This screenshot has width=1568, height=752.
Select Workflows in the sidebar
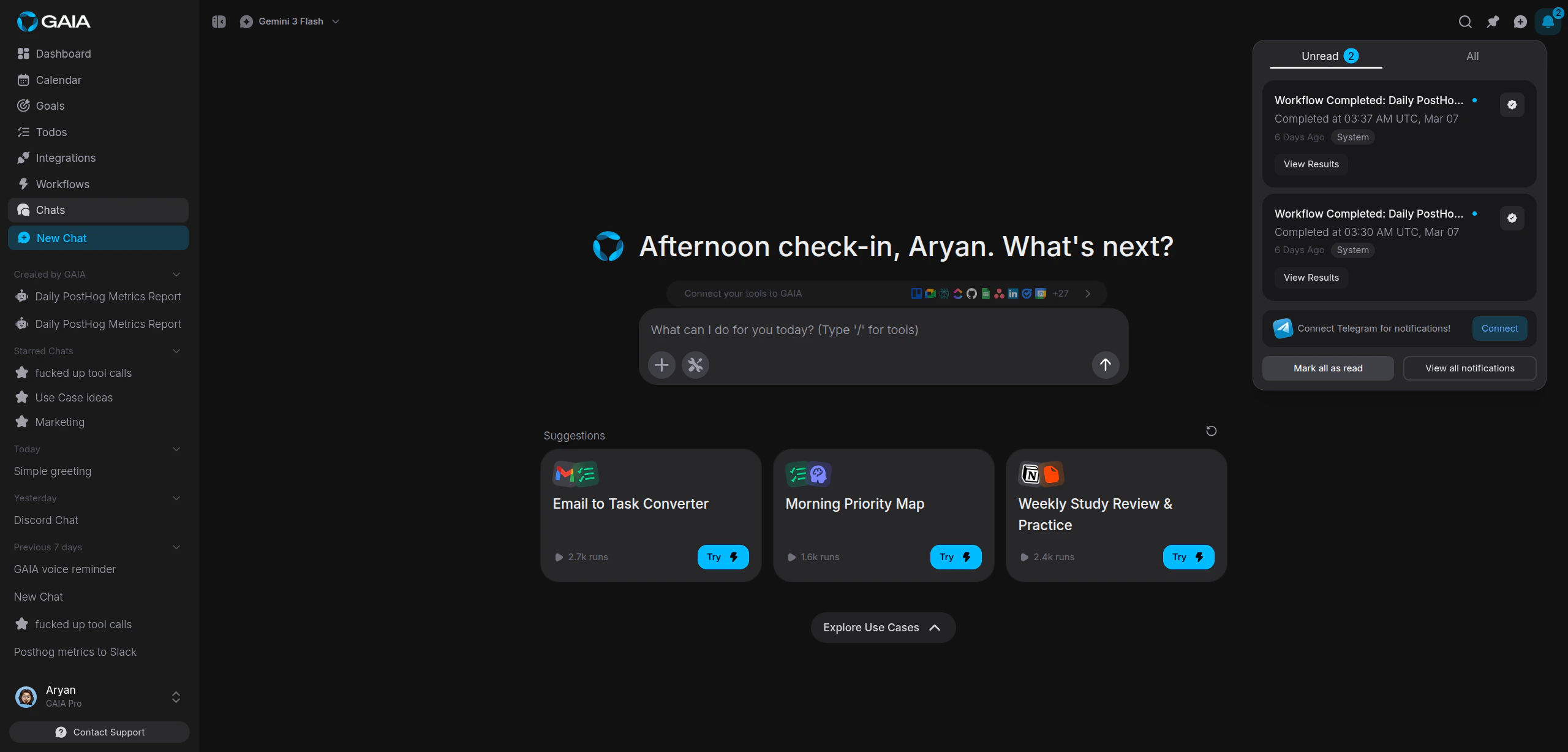point(62,184)
